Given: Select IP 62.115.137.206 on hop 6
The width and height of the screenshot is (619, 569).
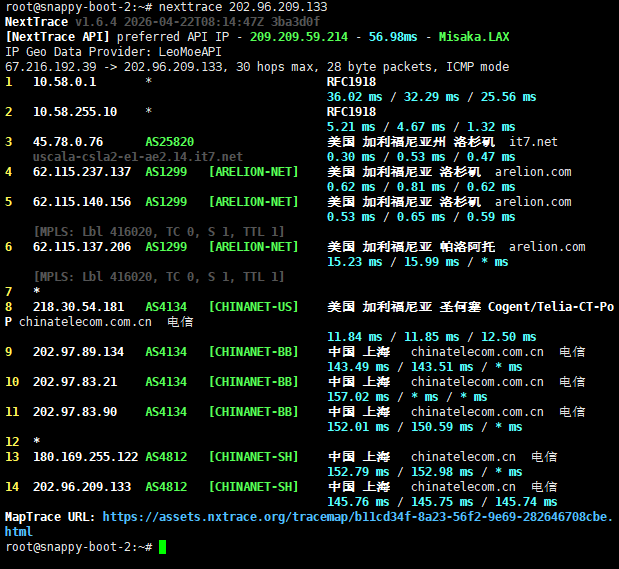Looking at the screenshot, I should pyautogui.click(x=82, y=247).
